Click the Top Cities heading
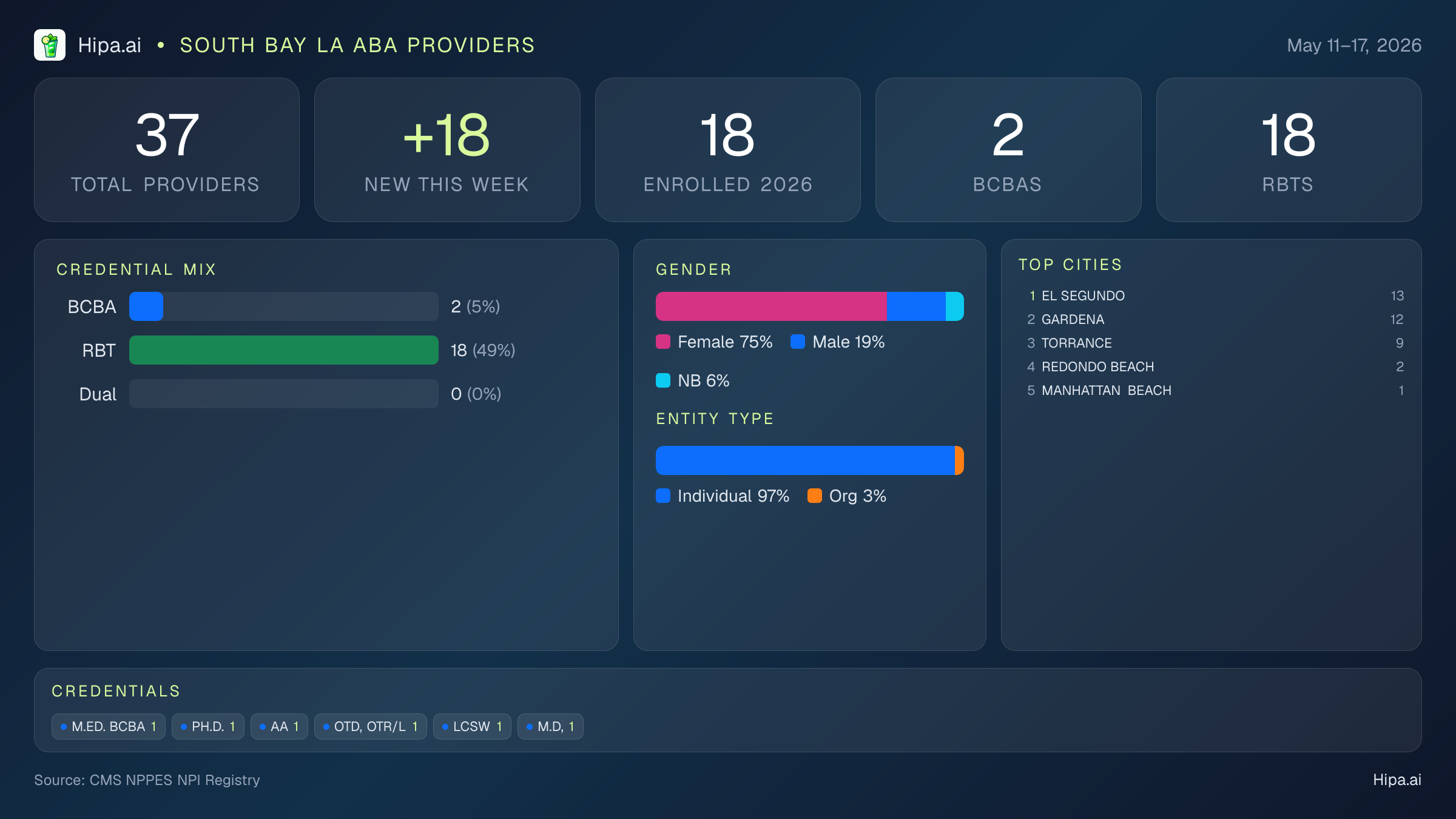Screen dimensions: 1456x819 point(1071,265)
